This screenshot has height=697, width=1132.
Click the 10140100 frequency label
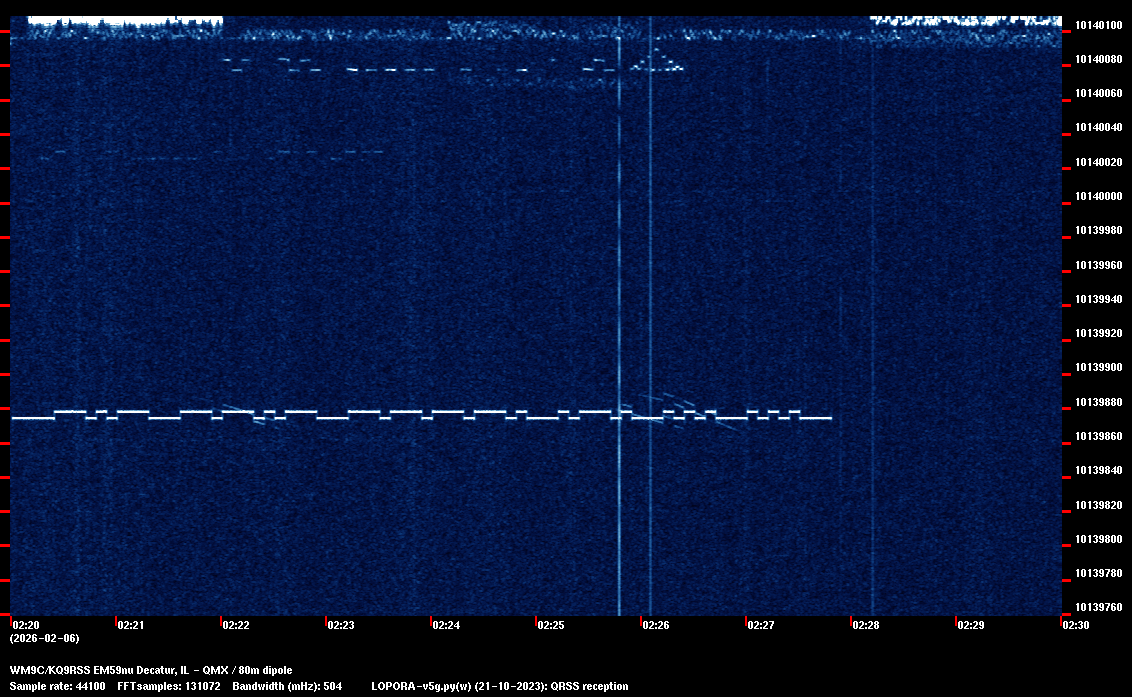coord(1096,25)
